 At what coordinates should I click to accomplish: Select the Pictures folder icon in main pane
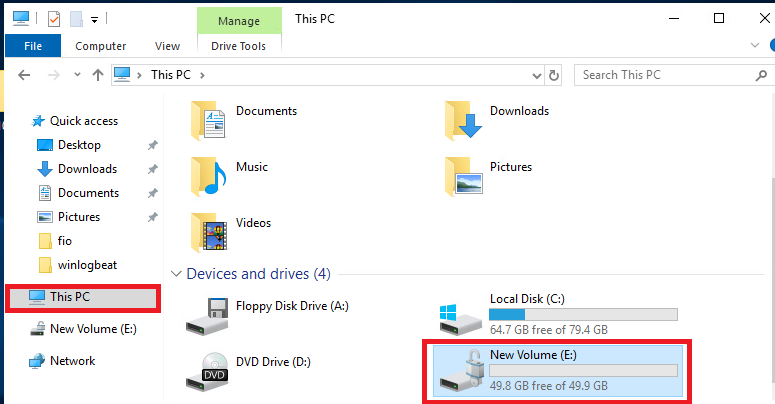click(463, 177)
